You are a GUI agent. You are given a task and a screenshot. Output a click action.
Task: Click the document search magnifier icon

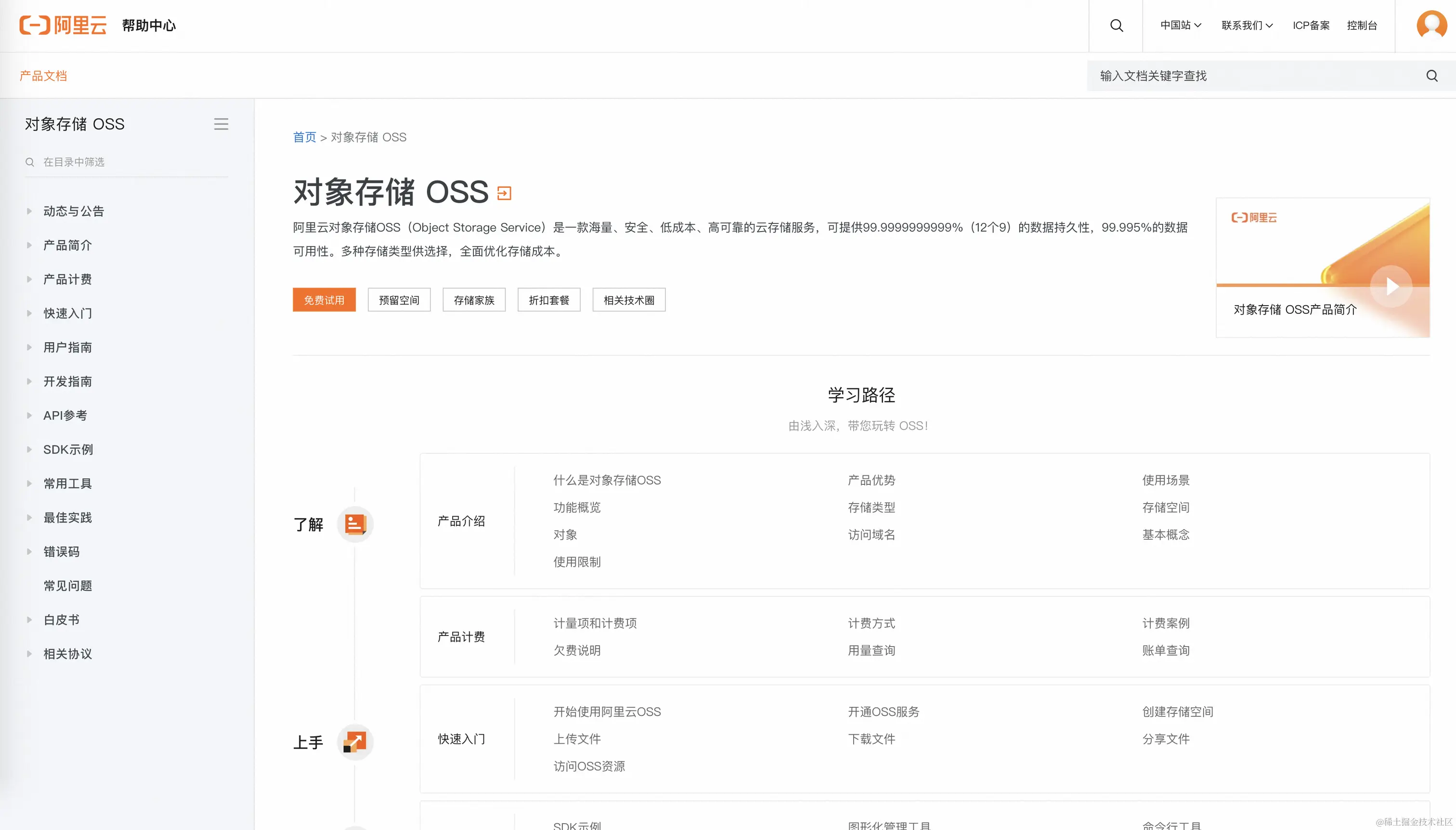coord(1431,76)
